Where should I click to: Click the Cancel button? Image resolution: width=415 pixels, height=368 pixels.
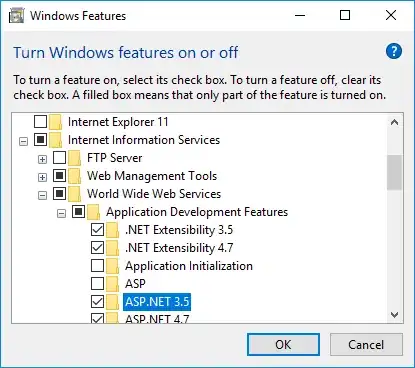pyautogui.click(x=366, y=345)
